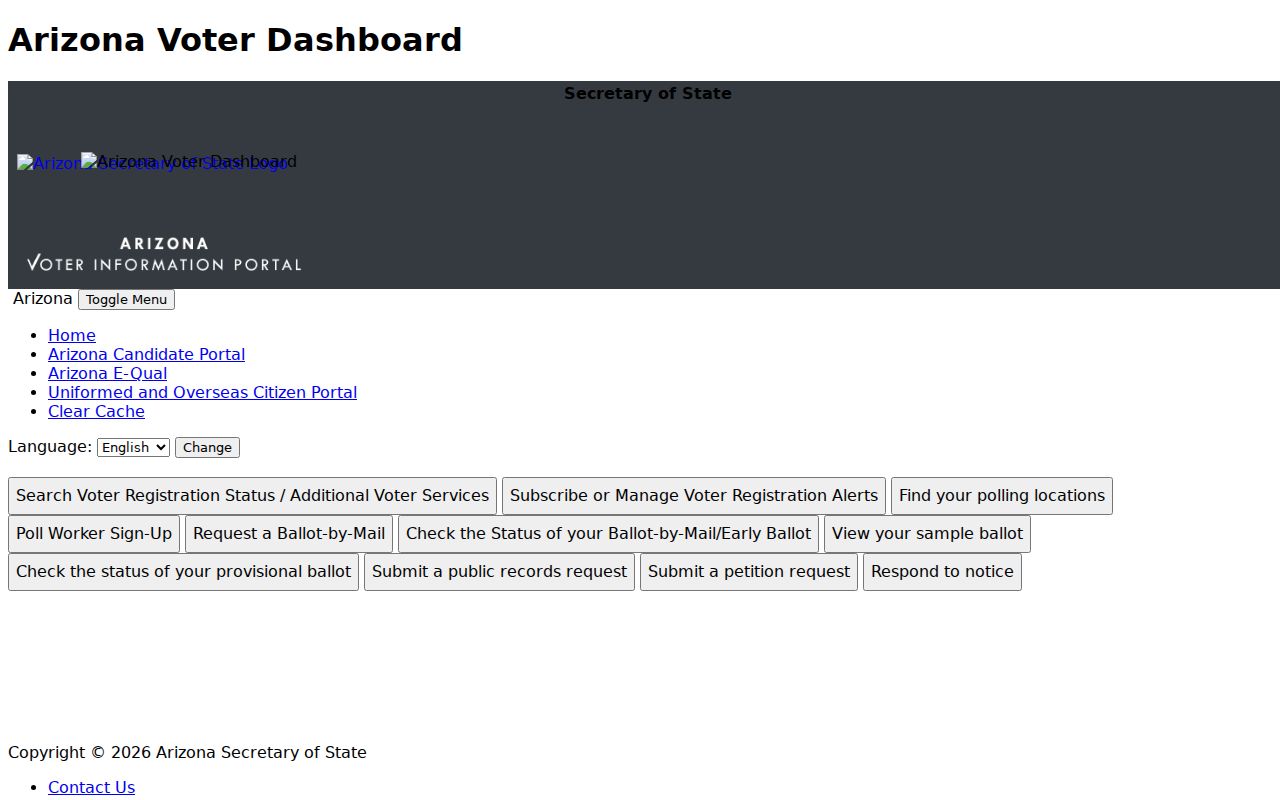
Task: Click the Toggle Menu button
Action: point(126,300)
